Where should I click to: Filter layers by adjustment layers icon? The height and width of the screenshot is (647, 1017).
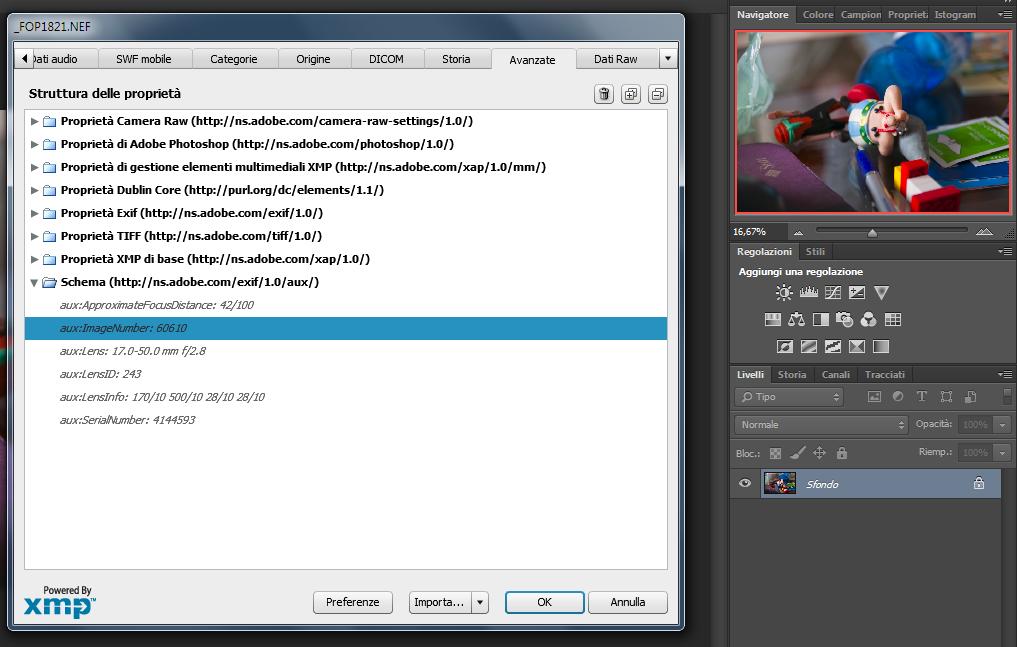tap(898, 397)
